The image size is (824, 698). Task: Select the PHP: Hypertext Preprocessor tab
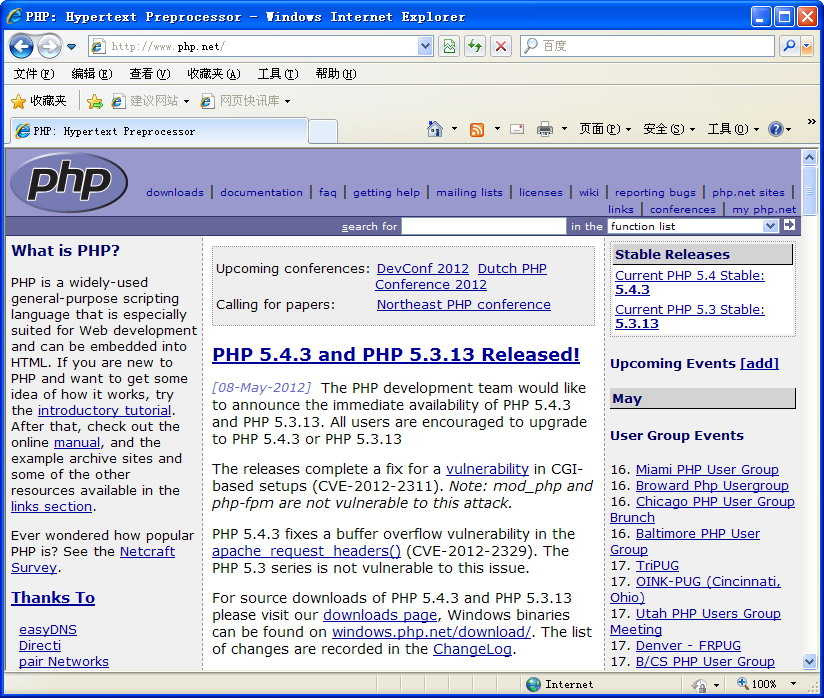pos(159,131)
